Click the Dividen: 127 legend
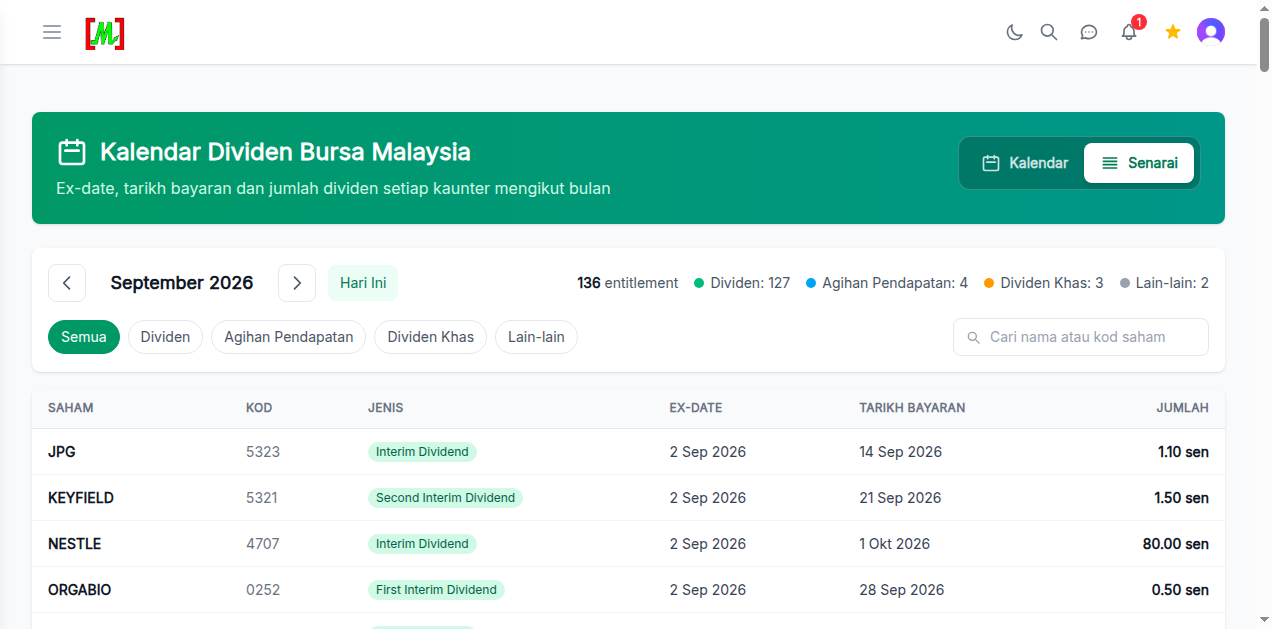 coord(742,283)
